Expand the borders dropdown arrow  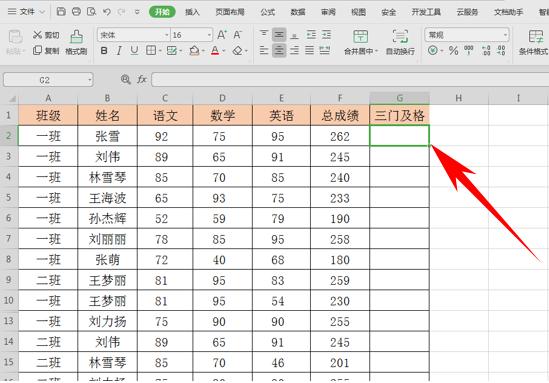pyautogui.click(x=160, y=51)
